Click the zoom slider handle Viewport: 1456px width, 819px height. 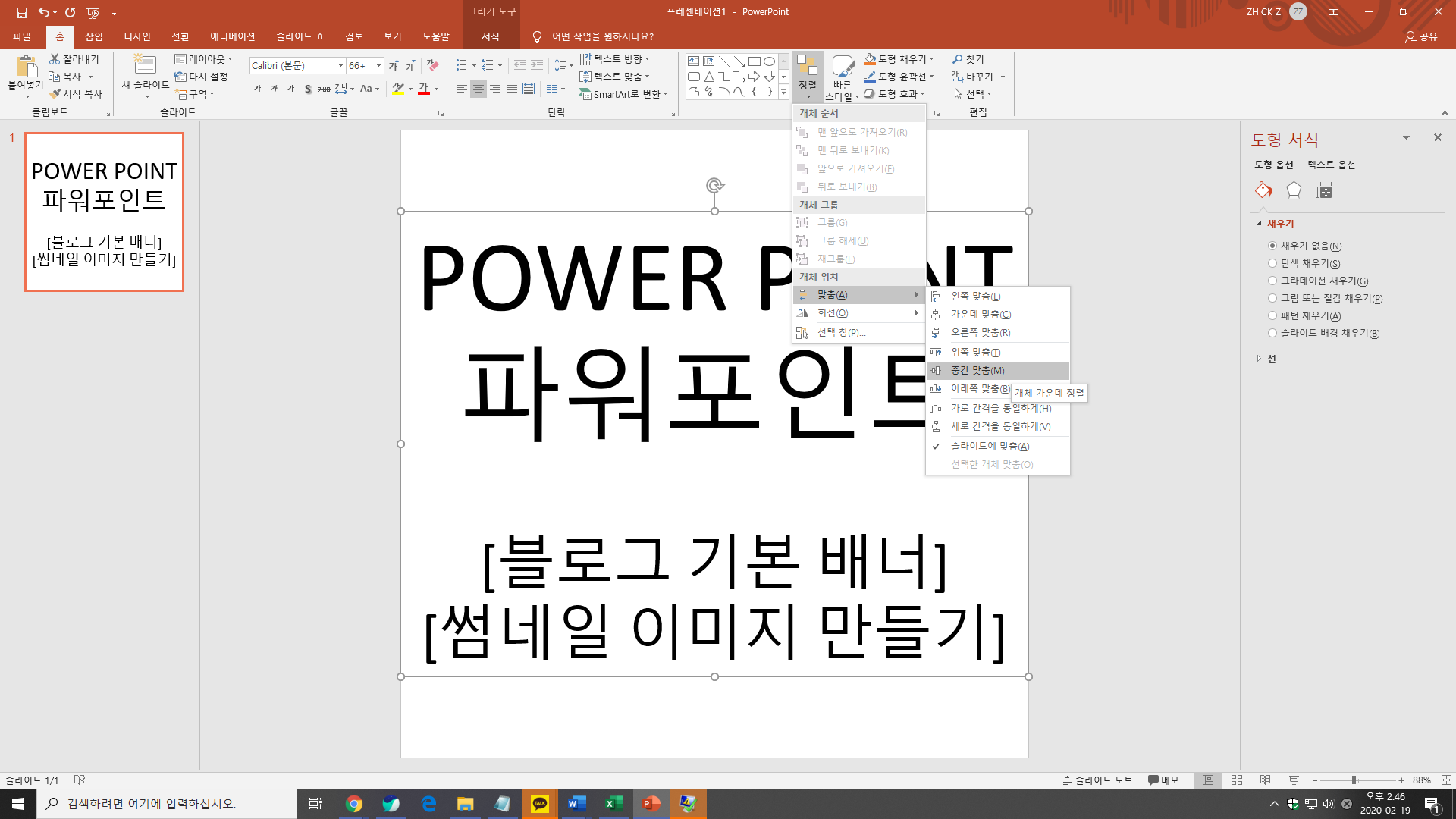tap(1354, 780)
